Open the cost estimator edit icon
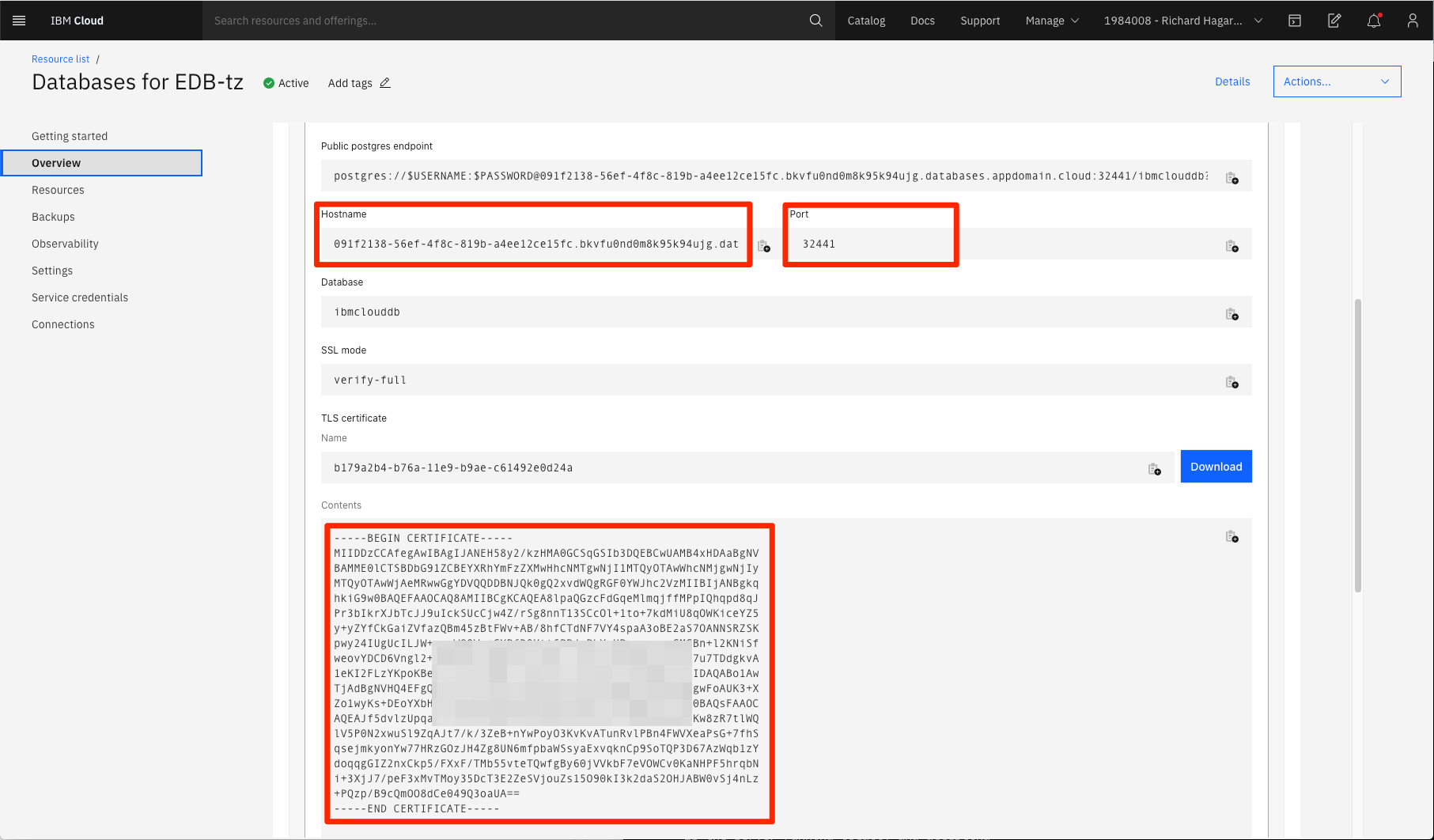The height and width of the screenshot is (840, 1434). [x=1334, y=21]
